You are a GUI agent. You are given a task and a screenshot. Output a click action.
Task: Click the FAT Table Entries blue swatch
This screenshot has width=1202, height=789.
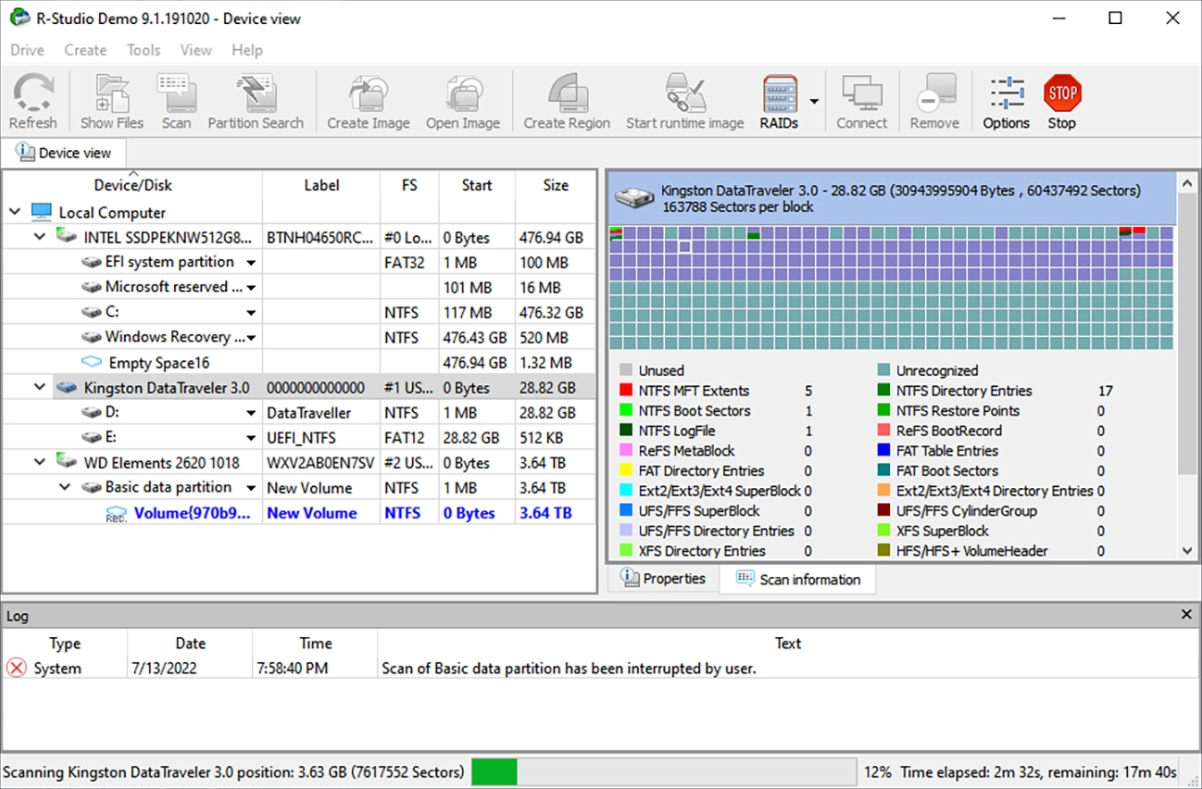tap(884, 450)
